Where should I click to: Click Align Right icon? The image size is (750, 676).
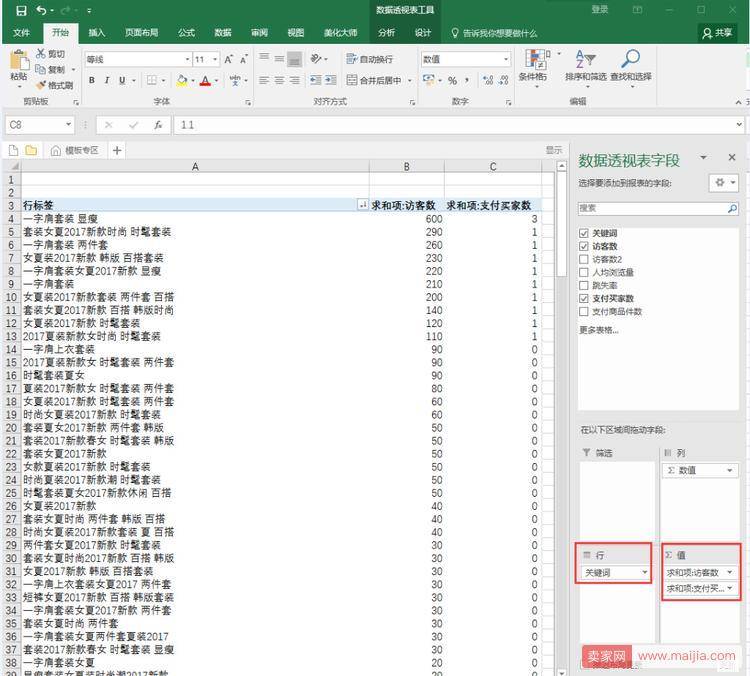tap(295, 80)
